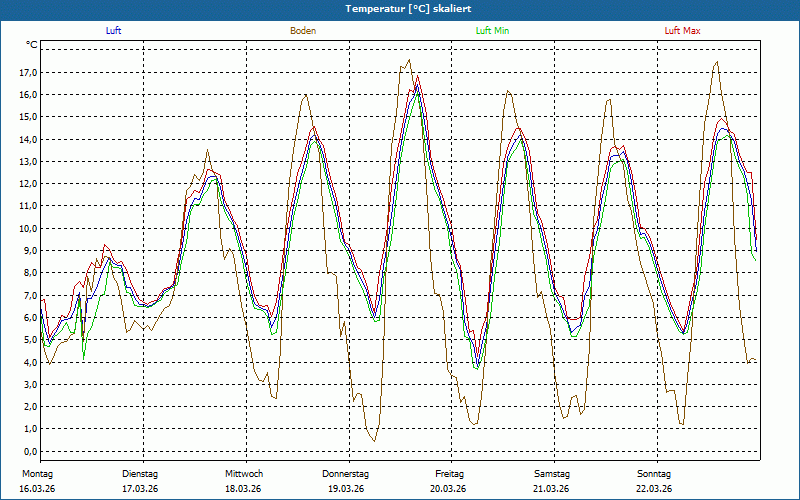Click the Donnerstag day label
The width and height of the screenshot is (800, 500).
[x=346, y=473]
